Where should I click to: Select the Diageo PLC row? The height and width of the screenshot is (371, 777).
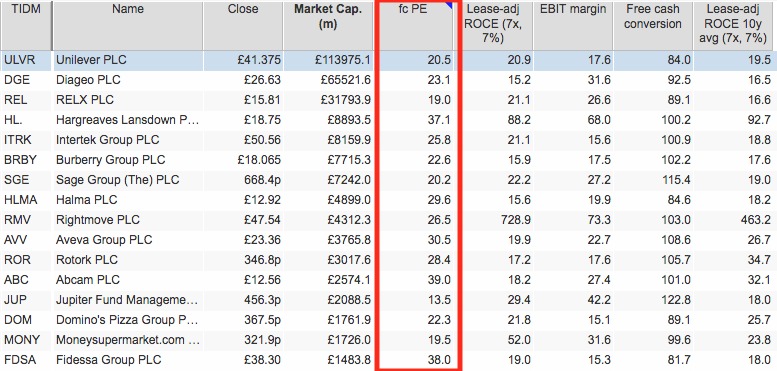388,80
